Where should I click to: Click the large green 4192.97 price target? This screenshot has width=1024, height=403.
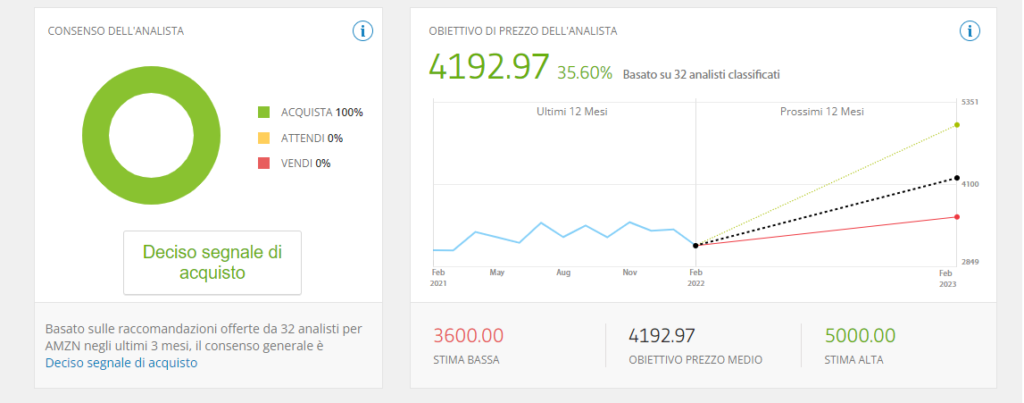[488, 67]
